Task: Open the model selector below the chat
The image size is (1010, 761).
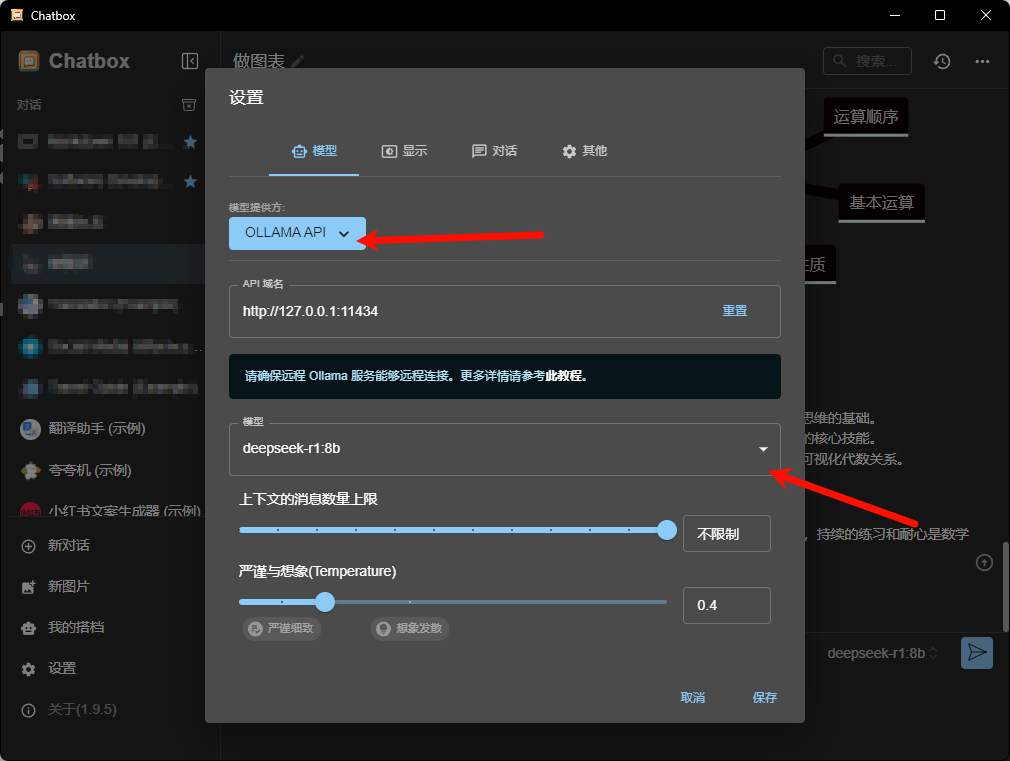Action: point(882,653)
